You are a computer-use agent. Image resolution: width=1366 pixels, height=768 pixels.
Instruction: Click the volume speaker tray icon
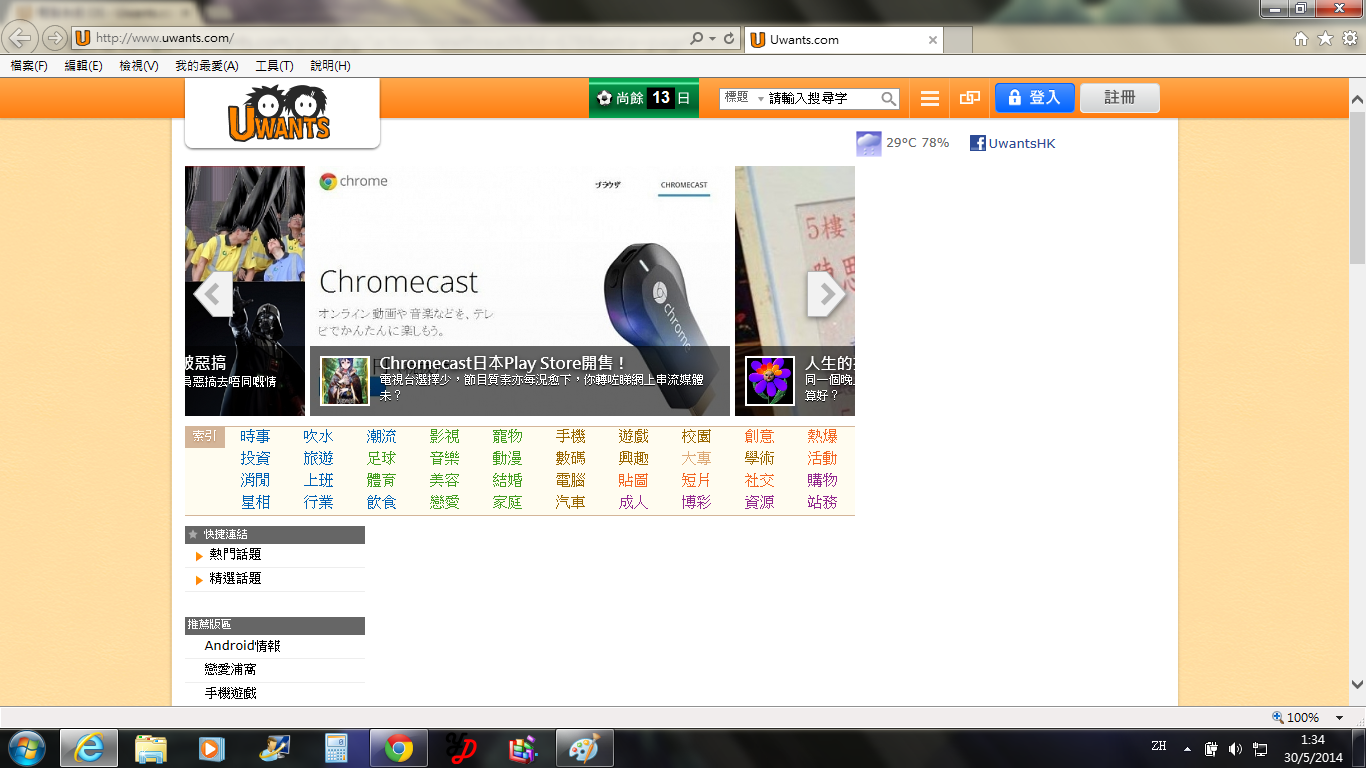coord(1235,748)
